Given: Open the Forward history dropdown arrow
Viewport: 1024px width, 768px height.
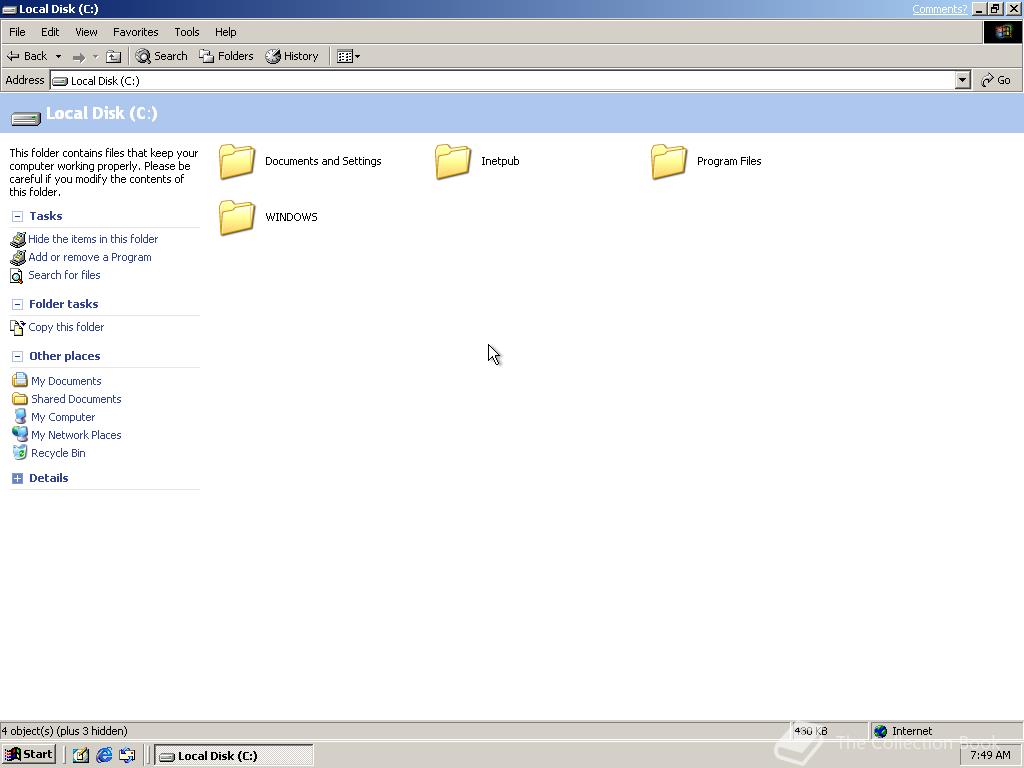Looking at the screenshot, I should click(x=95, y=57).
